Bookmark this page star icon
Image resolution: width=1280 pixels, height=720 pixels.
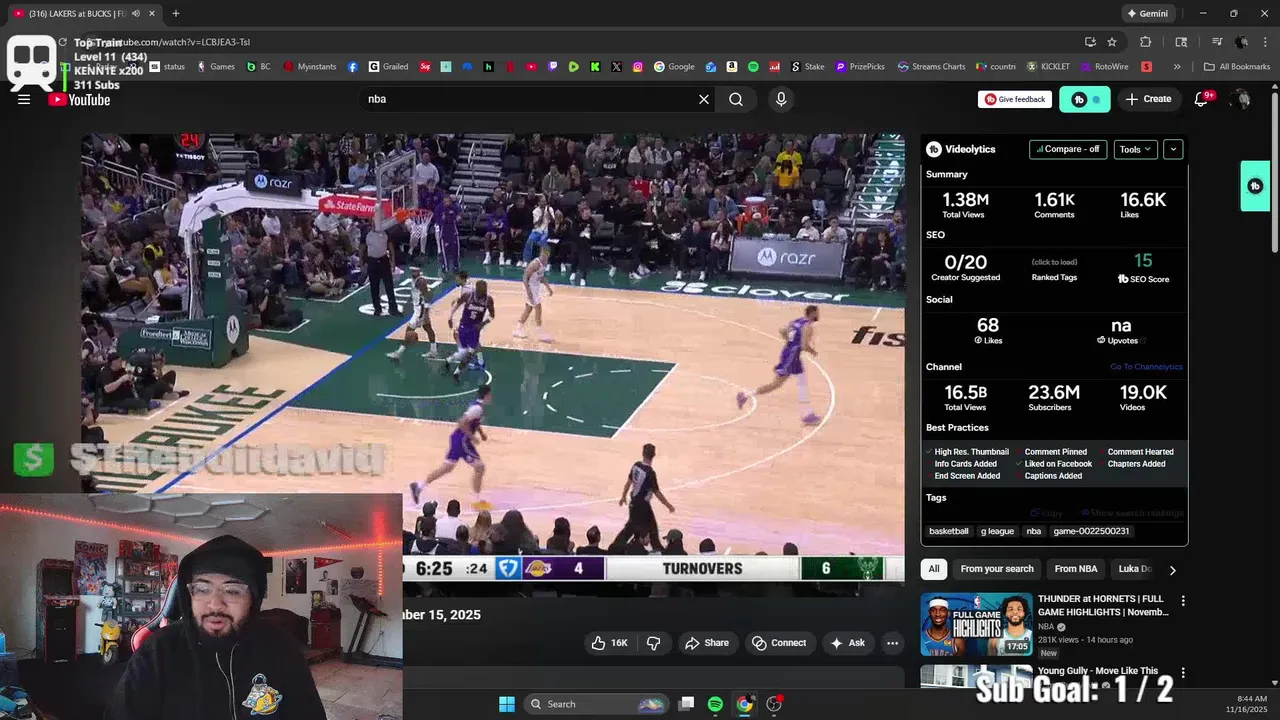coord(1112,42)
